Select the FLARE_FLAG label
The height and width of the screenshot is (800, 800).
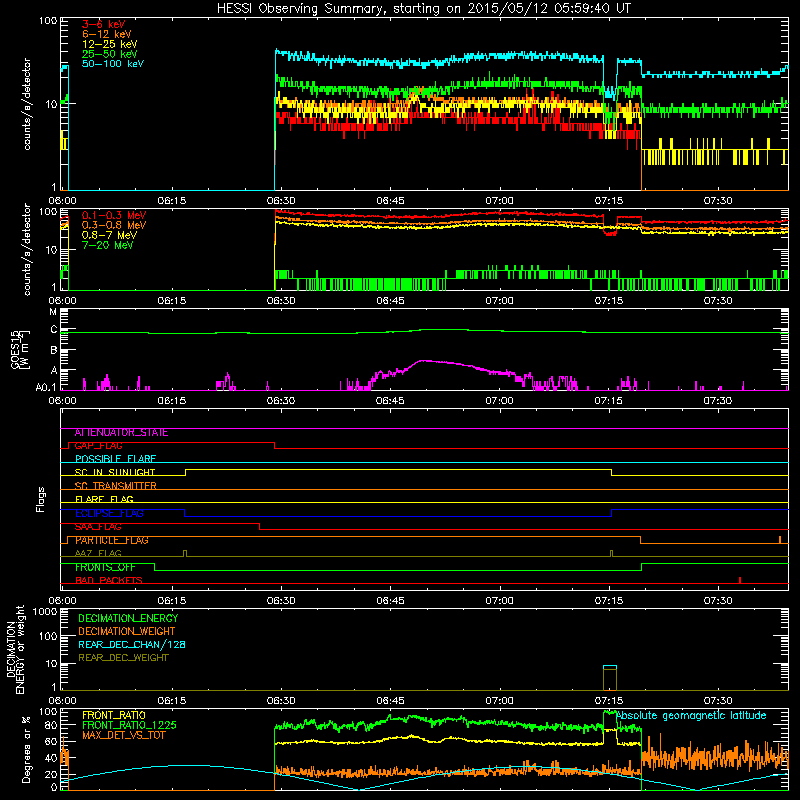[104, 499]
